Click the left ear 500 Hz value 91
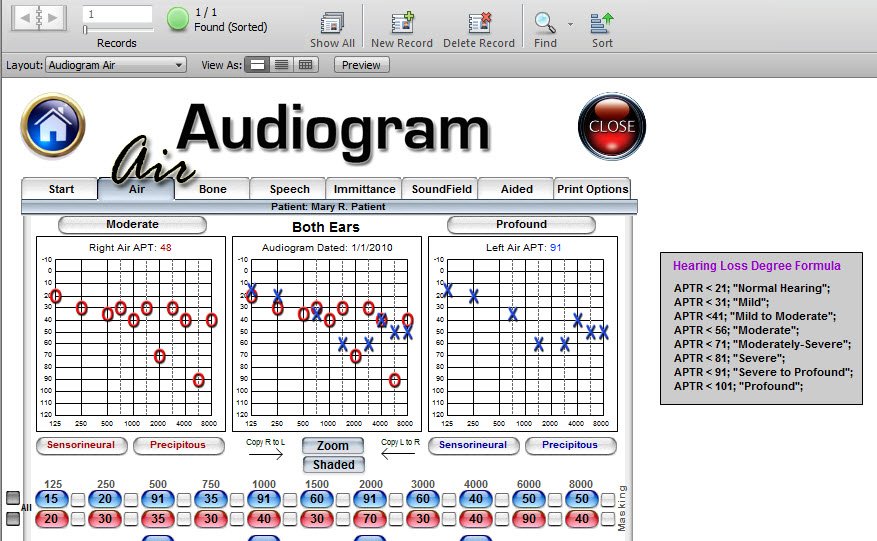 point(158,498)
